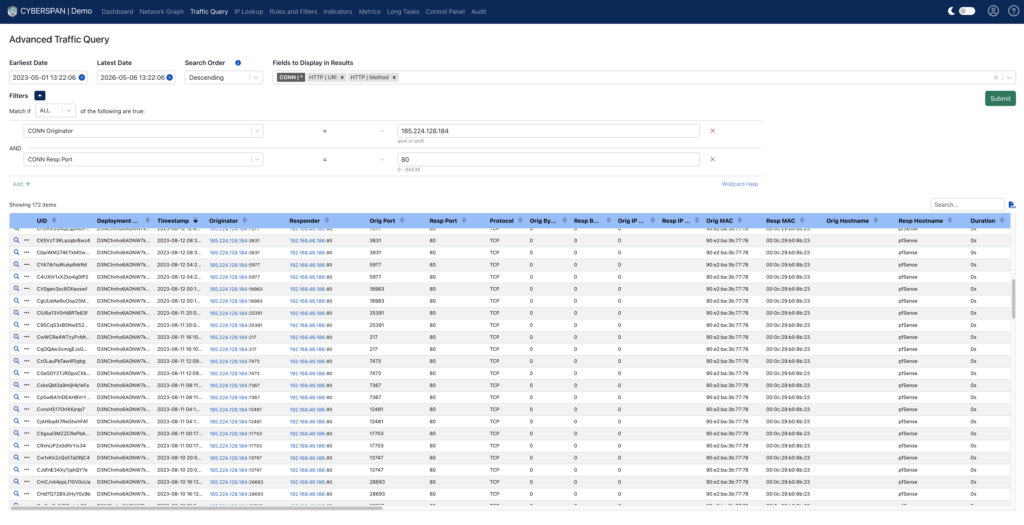This screenshot has height=525, width=1024.
Task: Sort by the Timestamp column
Action: pyautogui.click(x=195, y=221)
